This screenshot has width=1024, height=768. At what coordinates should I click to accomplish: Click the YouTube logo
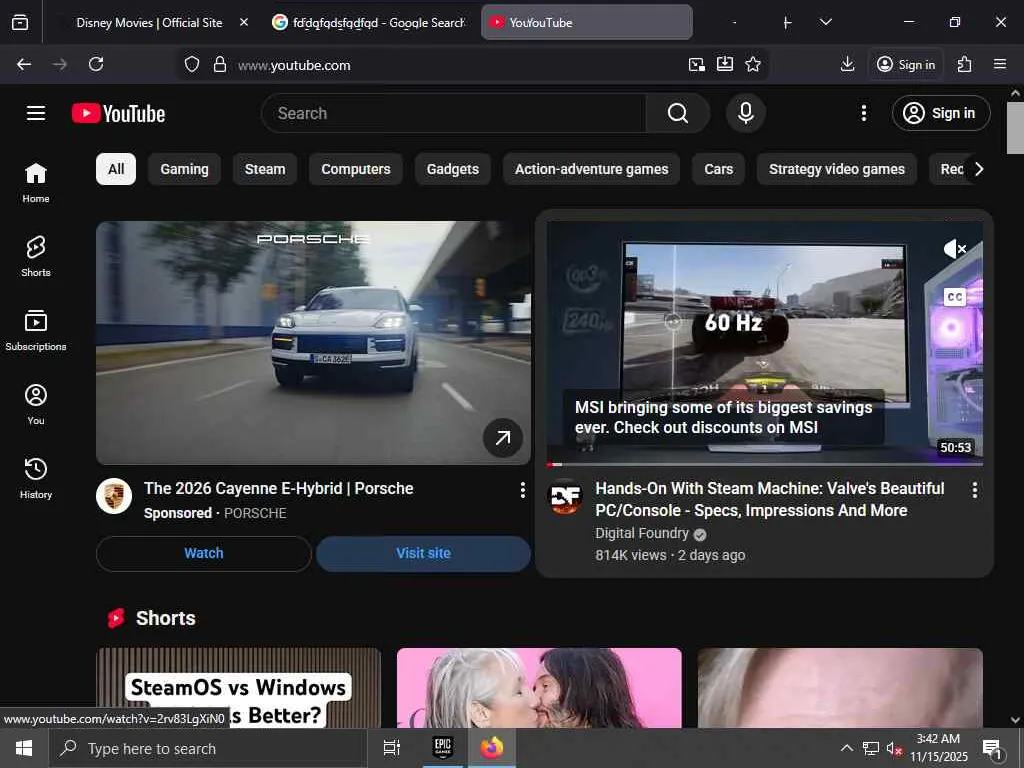coord(118,113)
